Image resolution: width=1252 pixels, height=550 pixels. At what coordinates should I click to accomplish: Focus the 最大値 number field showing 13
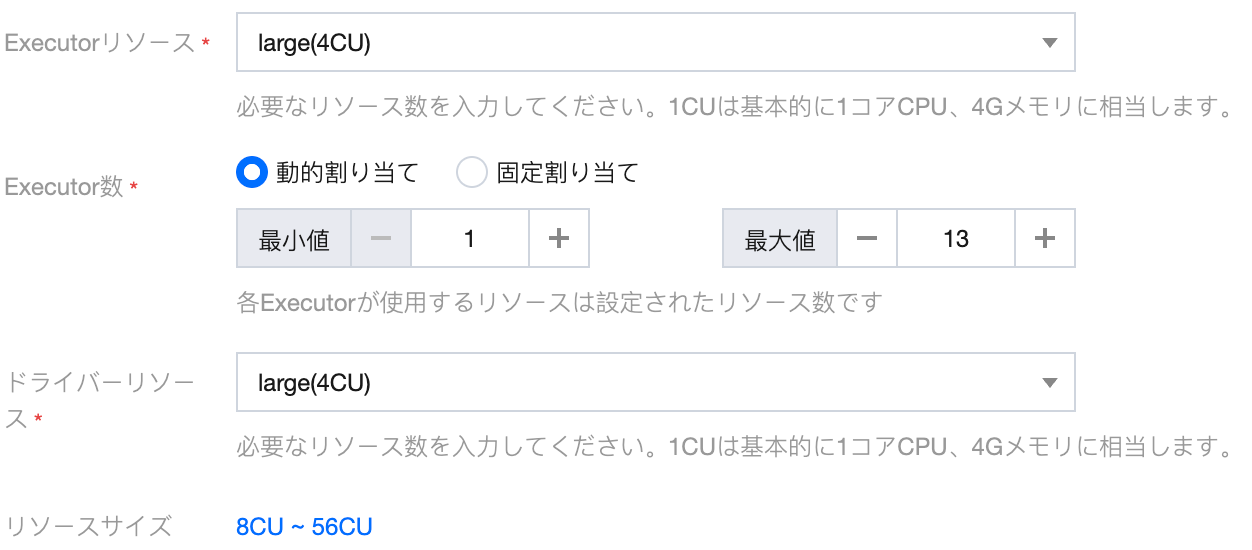[956, 239]
